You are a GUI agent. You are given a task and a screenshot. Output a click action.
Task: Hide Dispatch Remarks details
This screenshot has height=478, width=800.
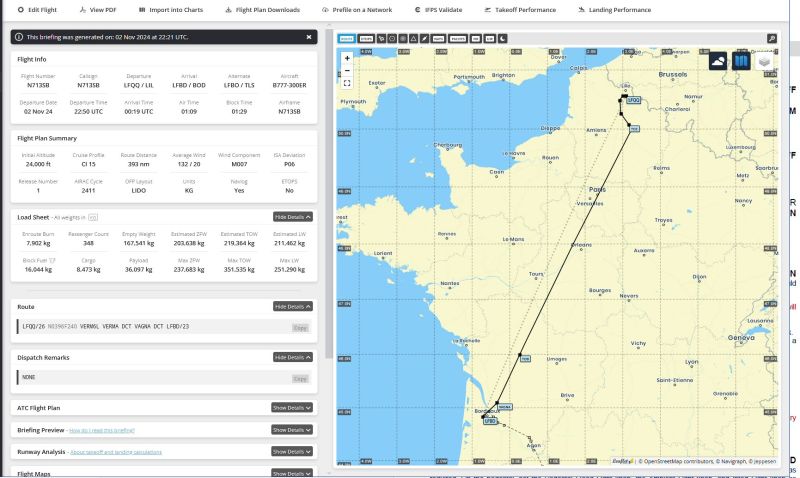pos(292,357)
